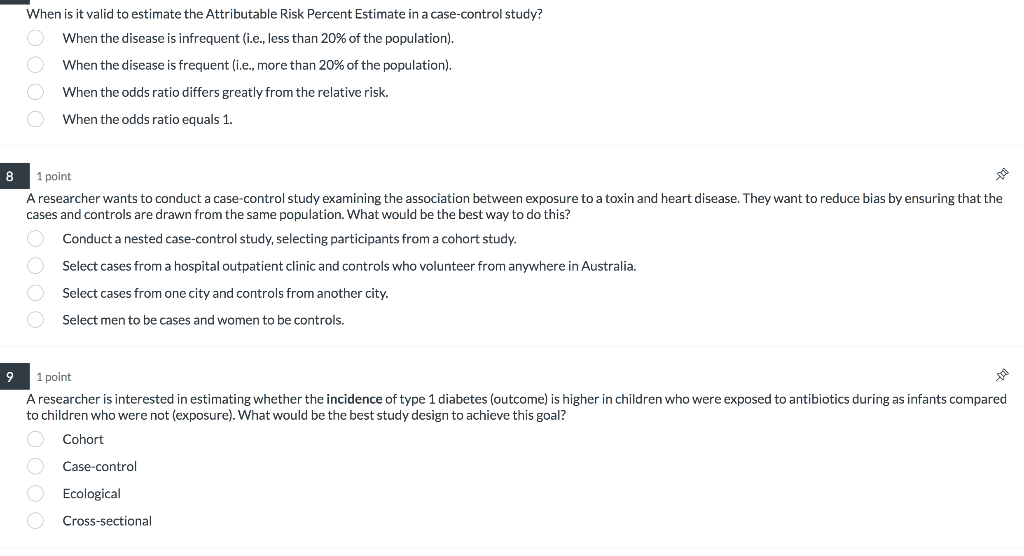Click the 'Cohort' answer label text
The width and height of the screenshot is (1024, 556).
click(x=83, y=439)
